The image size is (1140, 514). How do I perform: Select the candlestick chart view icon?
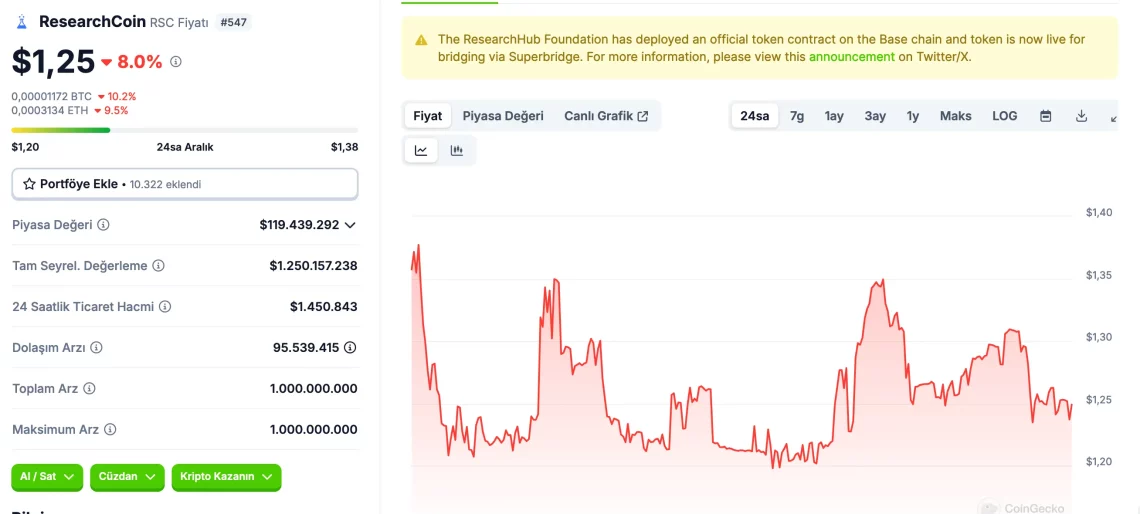click(x=457, y=151)
